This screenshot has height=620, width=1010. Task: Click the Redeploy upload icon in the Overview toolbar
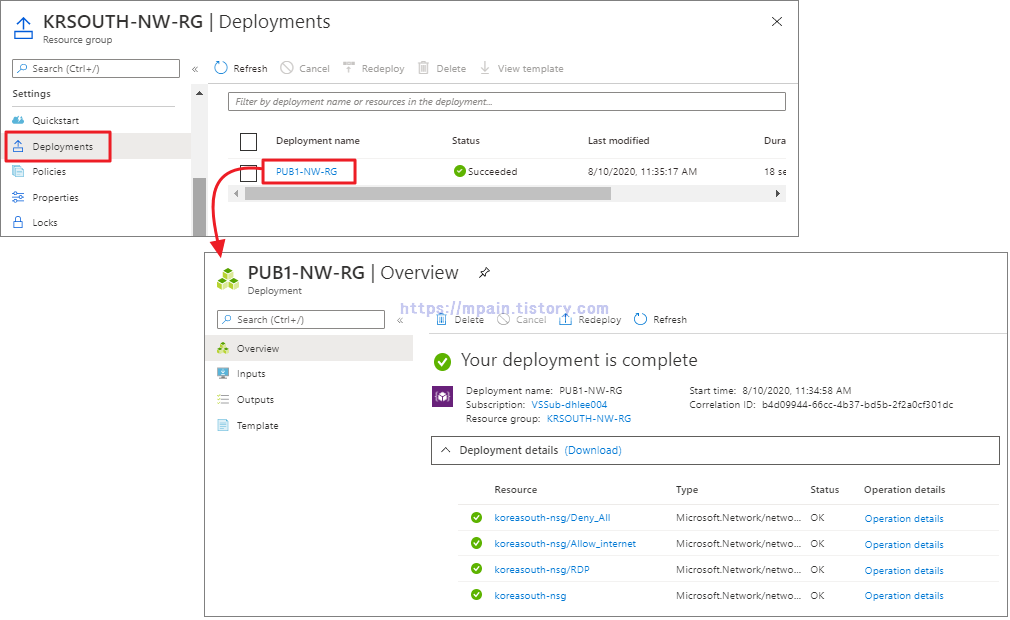pyautogui.click(x=565, y=319)
